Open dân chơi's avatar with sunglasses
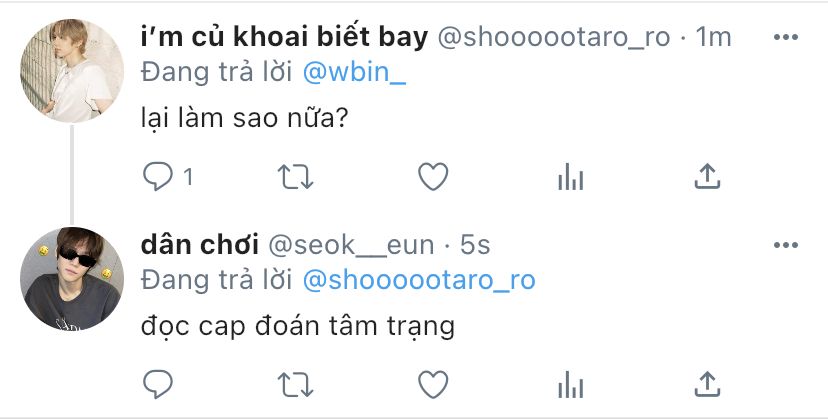This screenshot has width=828, height=419. tap(72, 279)
